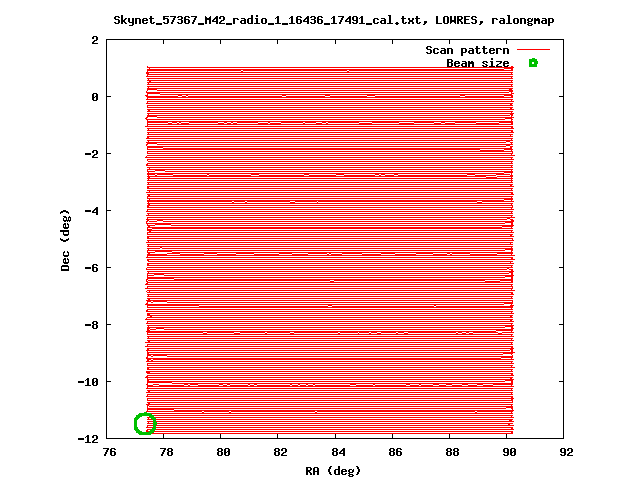Click the -6 tick label on the Dec axis

(x=92, y=268)
